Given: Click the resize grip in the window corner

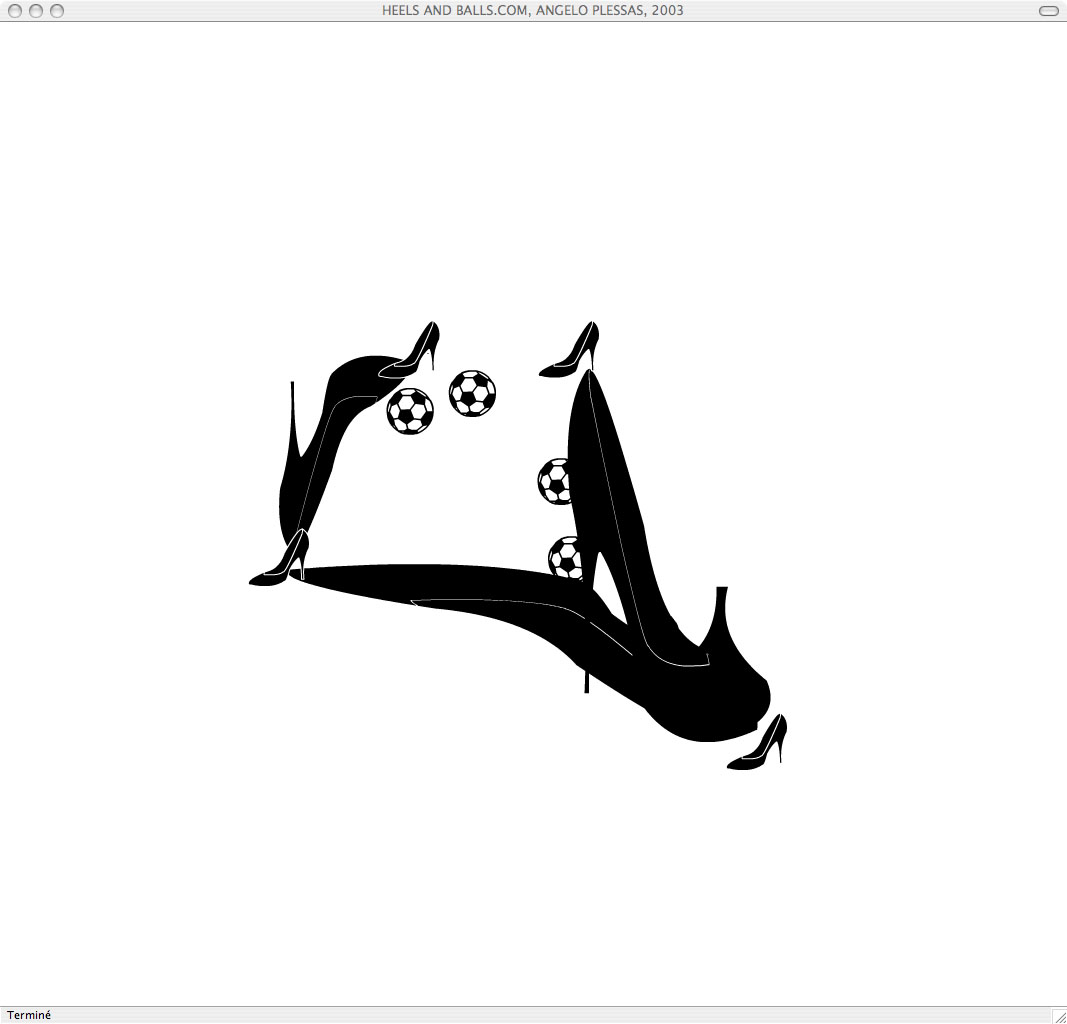Looking at the screenshot, I should [1059, 1016].
